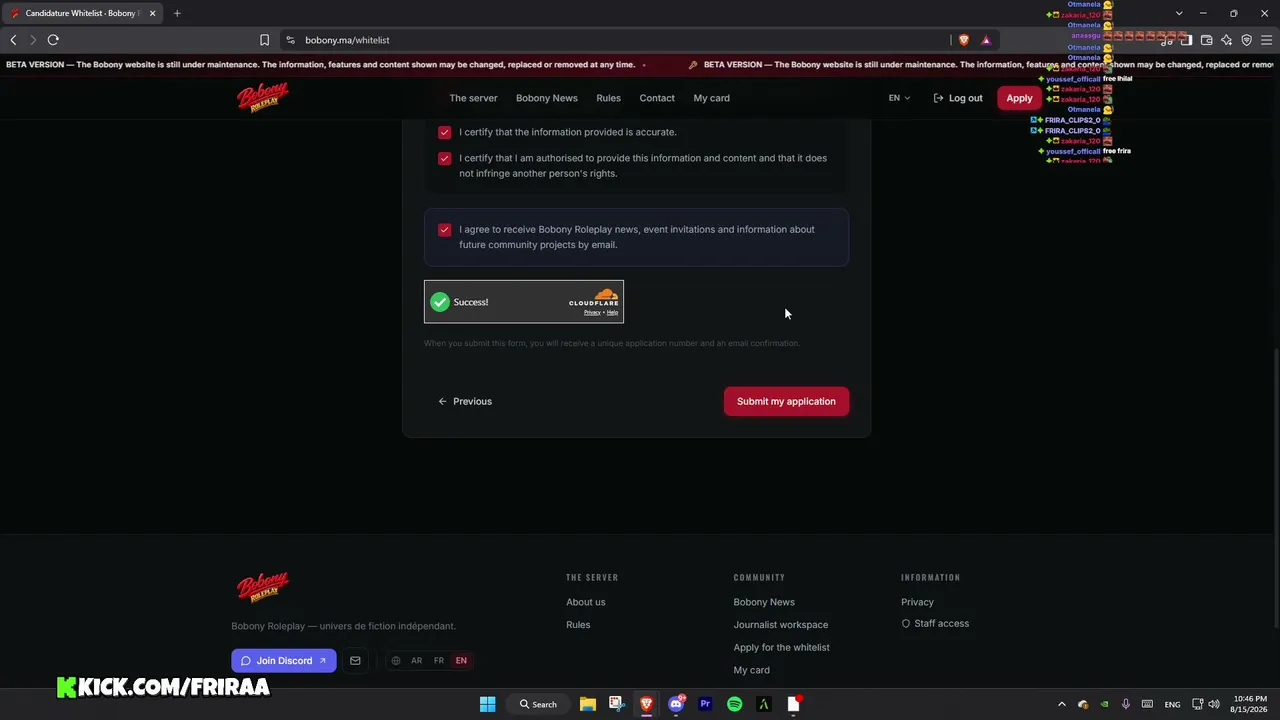
Task: Open The server menu item
Action: pyautogui.click(x=473, y=98)
